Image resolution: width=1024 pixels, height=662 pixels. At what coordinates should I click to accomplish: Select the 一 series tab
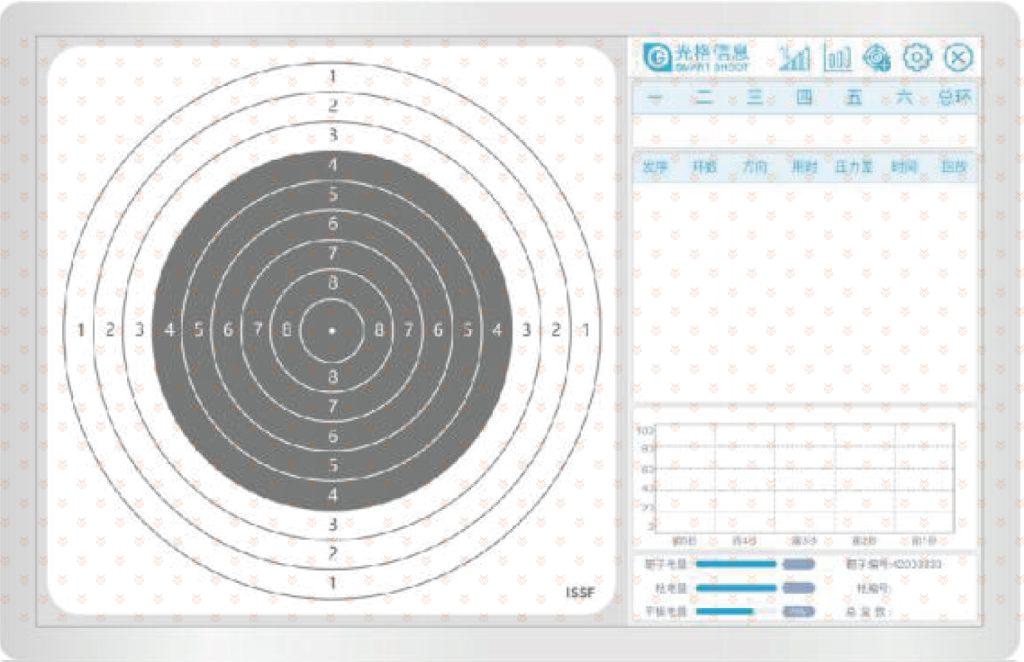656,98
